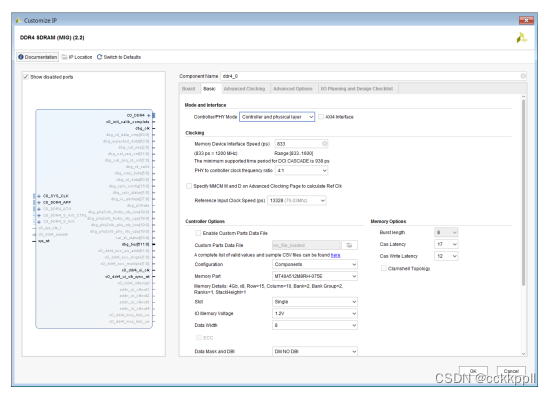This screenshot has height=395, width=551.
Task: Switch to Advanced Clocking tab
Action: point(245,89)
